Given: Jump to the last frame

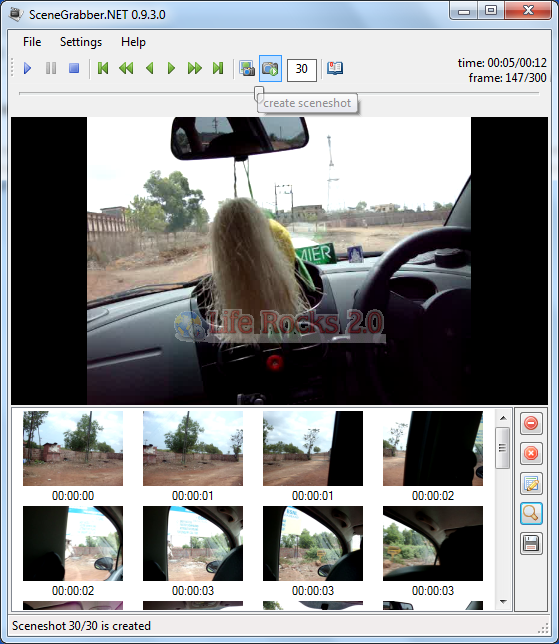Looking at the screenshot, I should coord(218,68).
